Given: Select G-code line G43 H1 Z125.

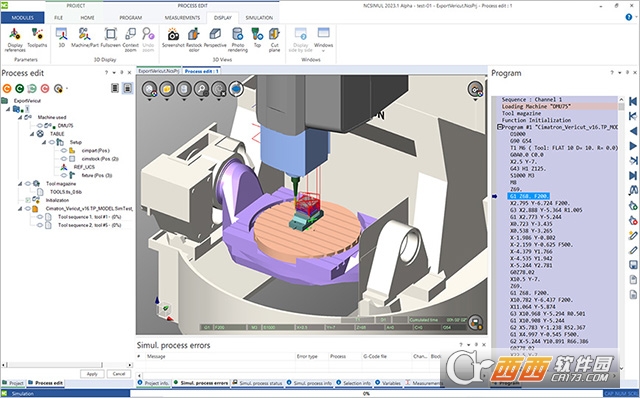Looking at the screenshot, I should (528, 169).
